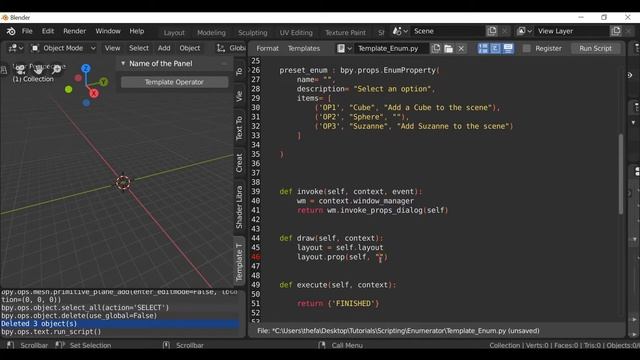Collapse the Name of the Panel section
Viewport: 640px width, 360px height.
pos(123,64)
